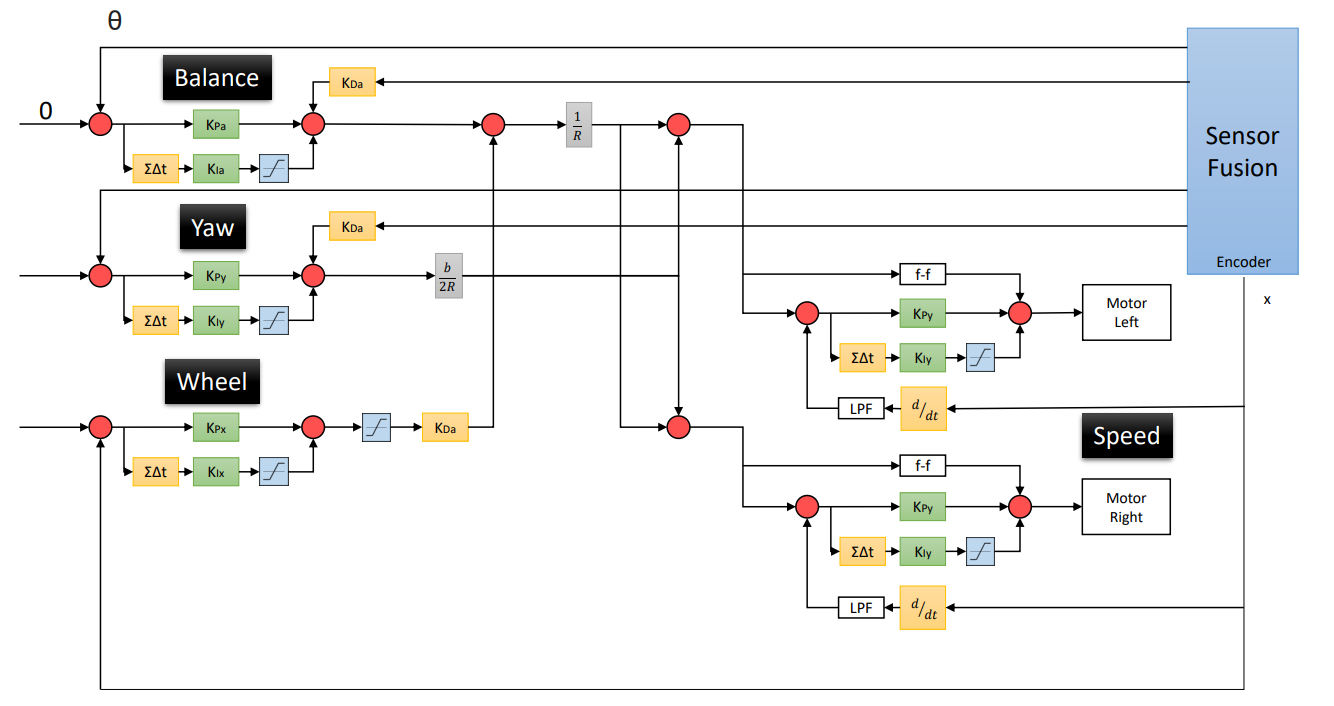Toggle the saturation block after Wheel summing junction
The image size is (1334, 706).
point(379,426)
